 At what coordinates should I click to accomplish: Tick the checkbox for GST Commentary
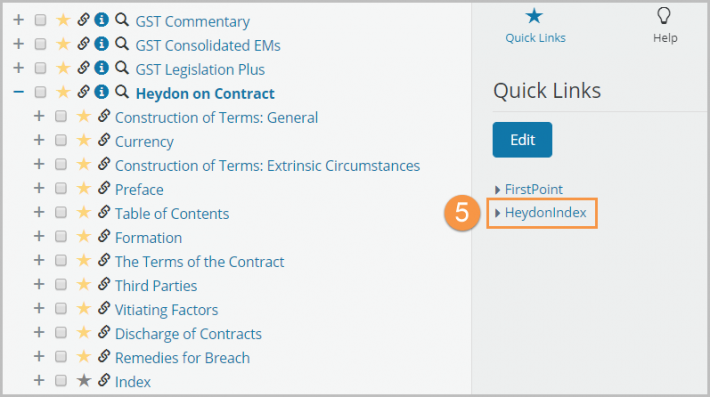[40, 20]
